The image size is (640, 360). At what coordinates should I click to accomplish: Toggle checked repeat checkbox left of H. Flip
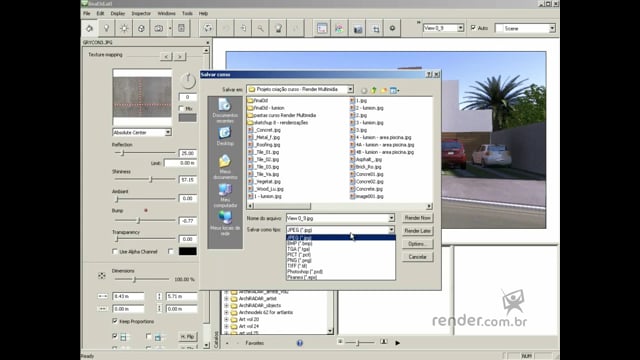coord(115,336)
